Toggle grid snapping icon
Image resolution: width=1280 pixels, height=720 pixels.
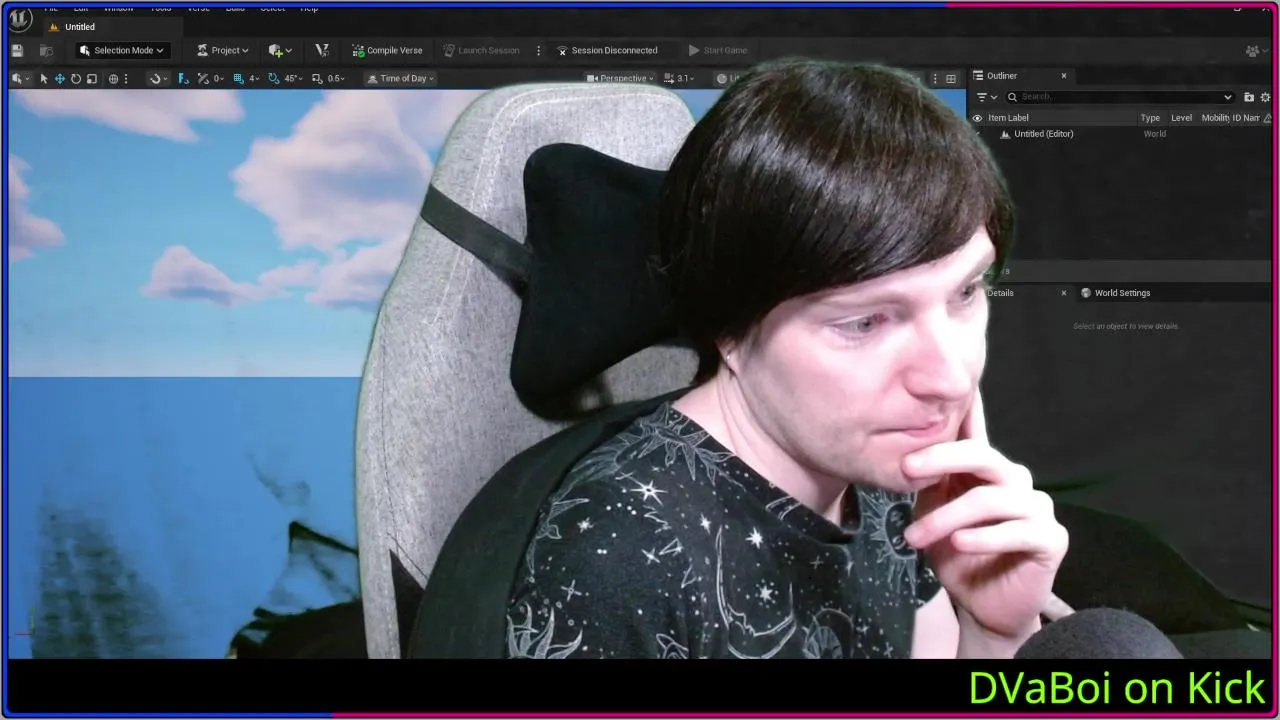pos(239,78)
